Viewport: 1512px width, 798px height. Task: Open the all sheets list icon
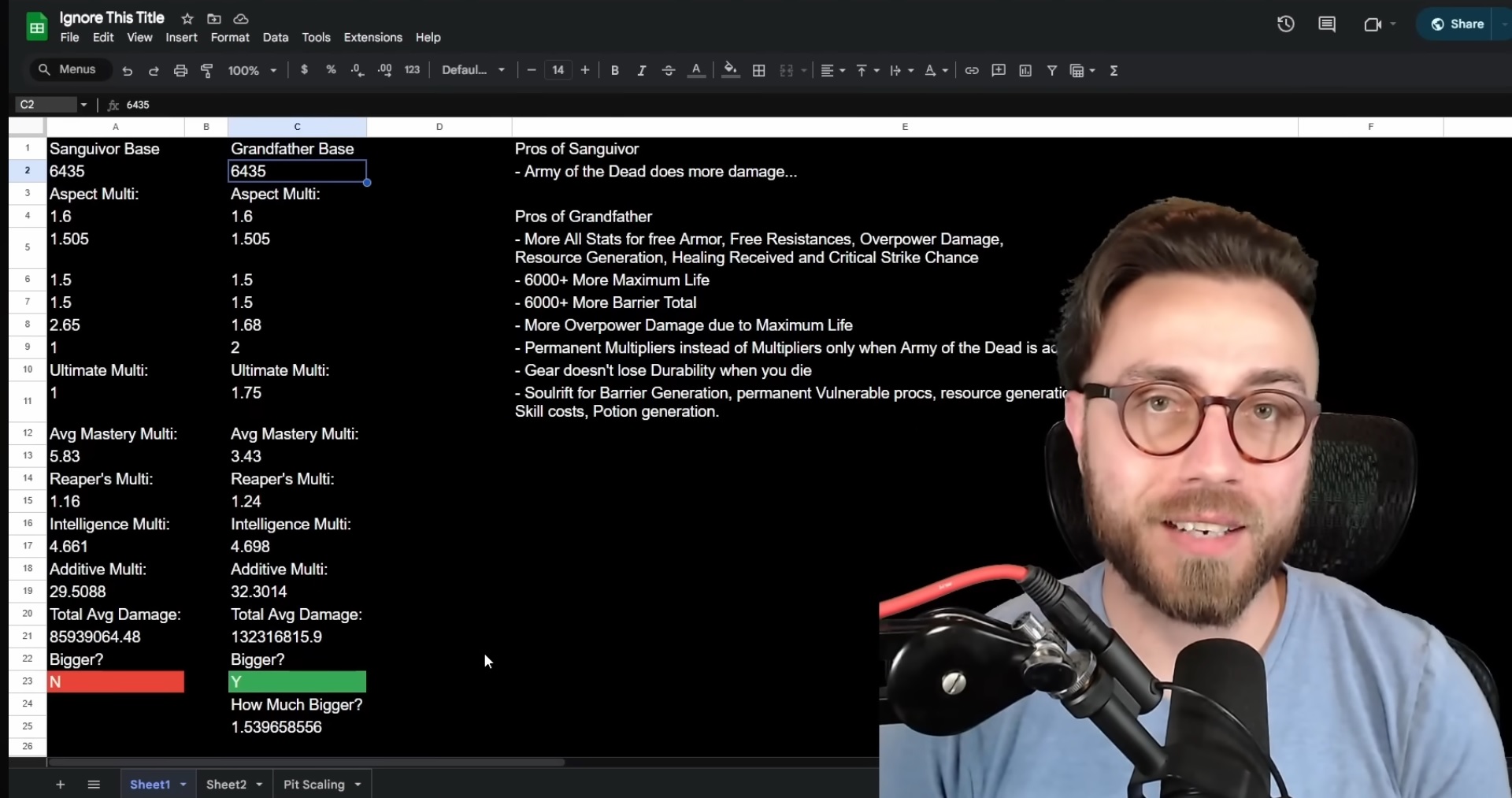pos(94,785)
